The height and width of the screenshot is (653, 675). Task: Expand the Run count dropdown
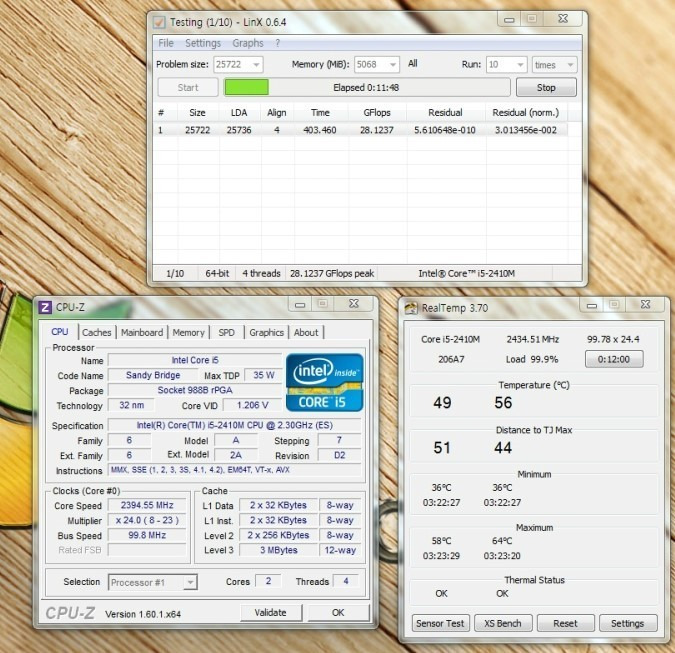520,65
